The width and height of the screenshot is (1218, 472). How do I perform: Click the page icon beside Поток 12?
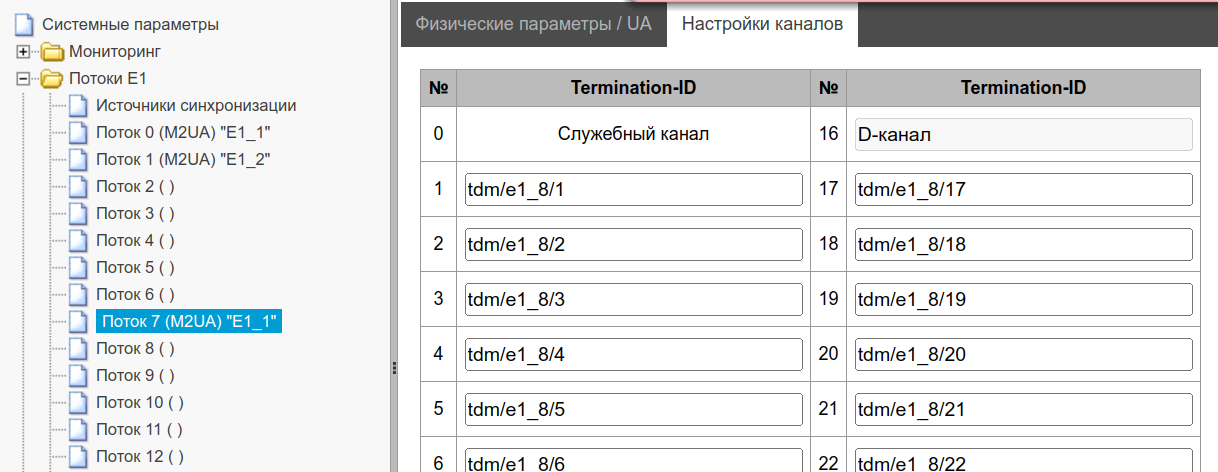click(x=79, y=456)
